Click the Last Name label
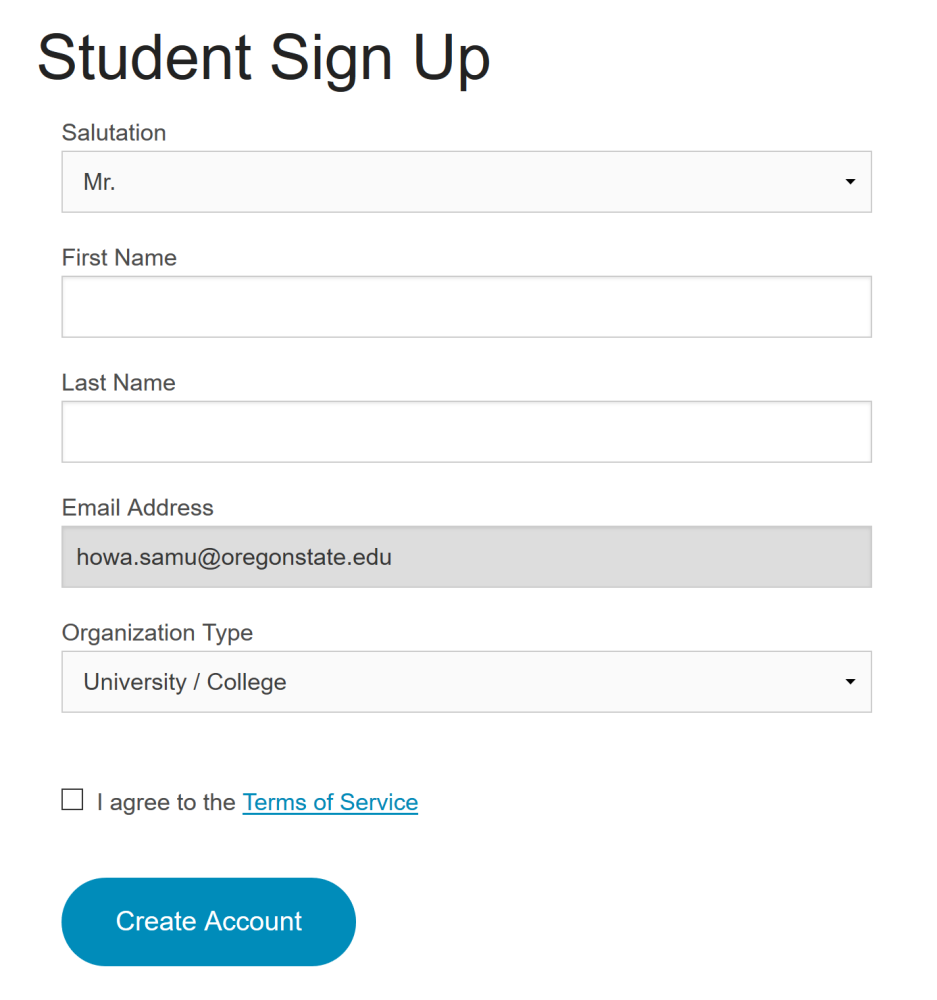937x1000 pixels. pyautogui.click(x=118, y=383)
